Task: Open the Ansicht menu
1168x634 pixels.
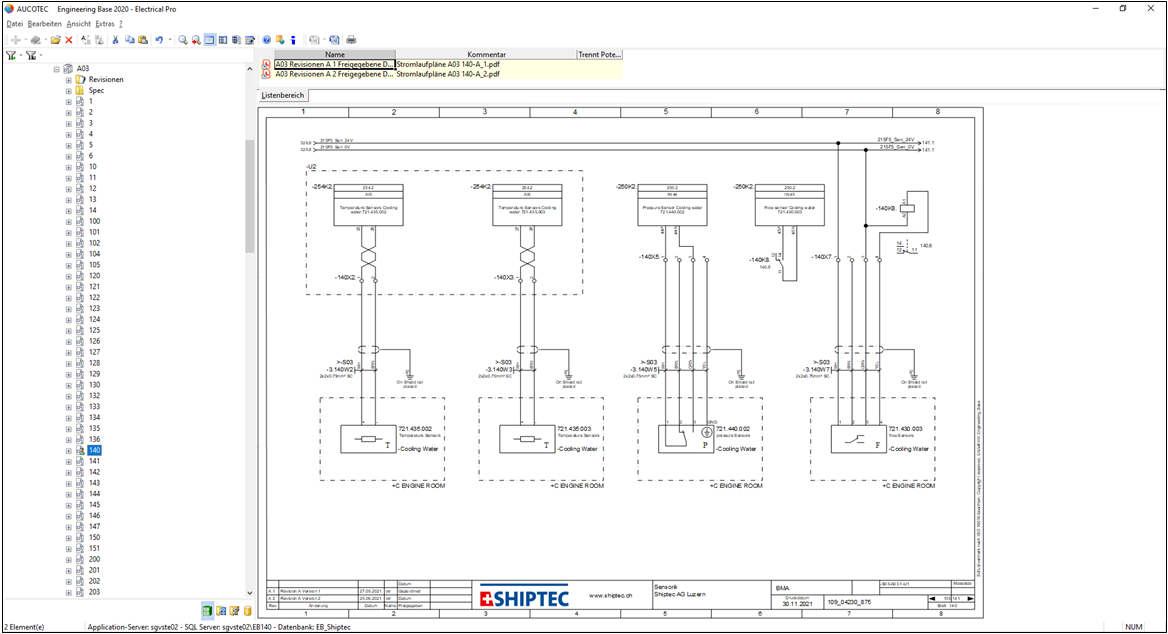Action: [x=78, y=24]
